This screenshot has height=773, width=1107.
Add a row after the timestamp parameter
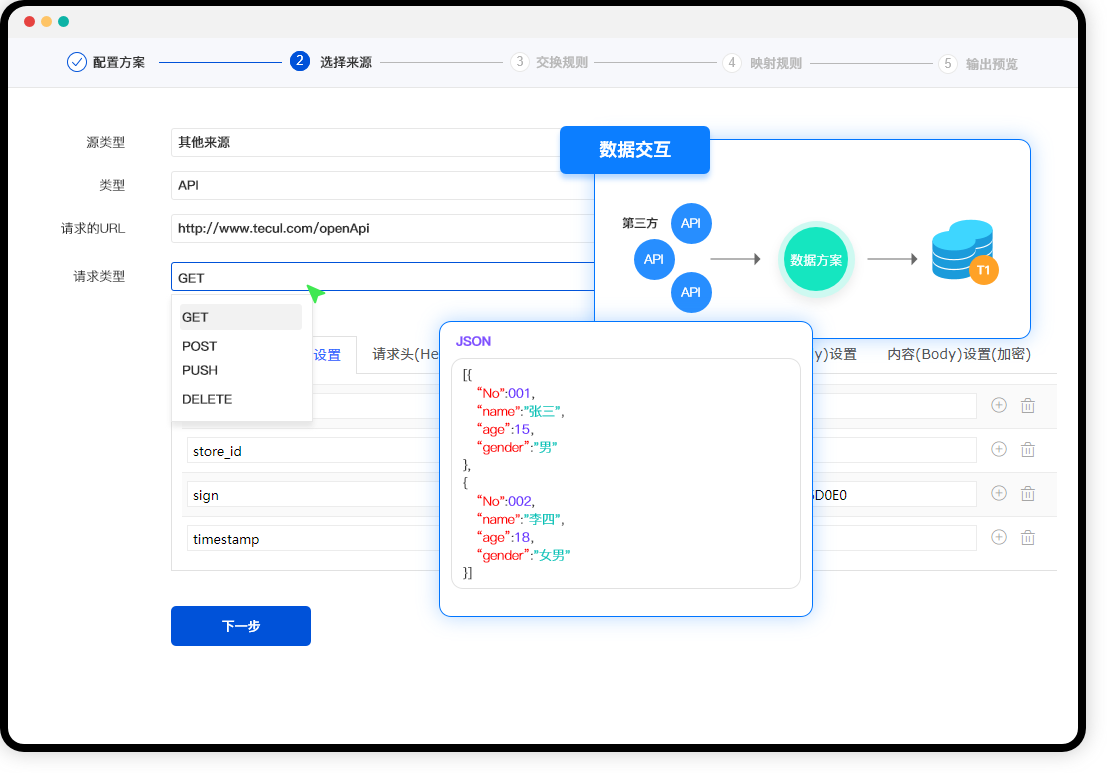tap(998, 537)
